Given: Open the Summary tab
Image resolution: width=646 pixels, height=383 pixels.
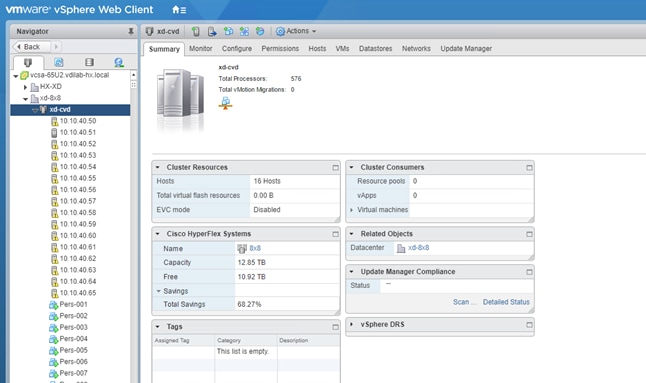Looking at the screenshot, I should (x=164, y=49).
